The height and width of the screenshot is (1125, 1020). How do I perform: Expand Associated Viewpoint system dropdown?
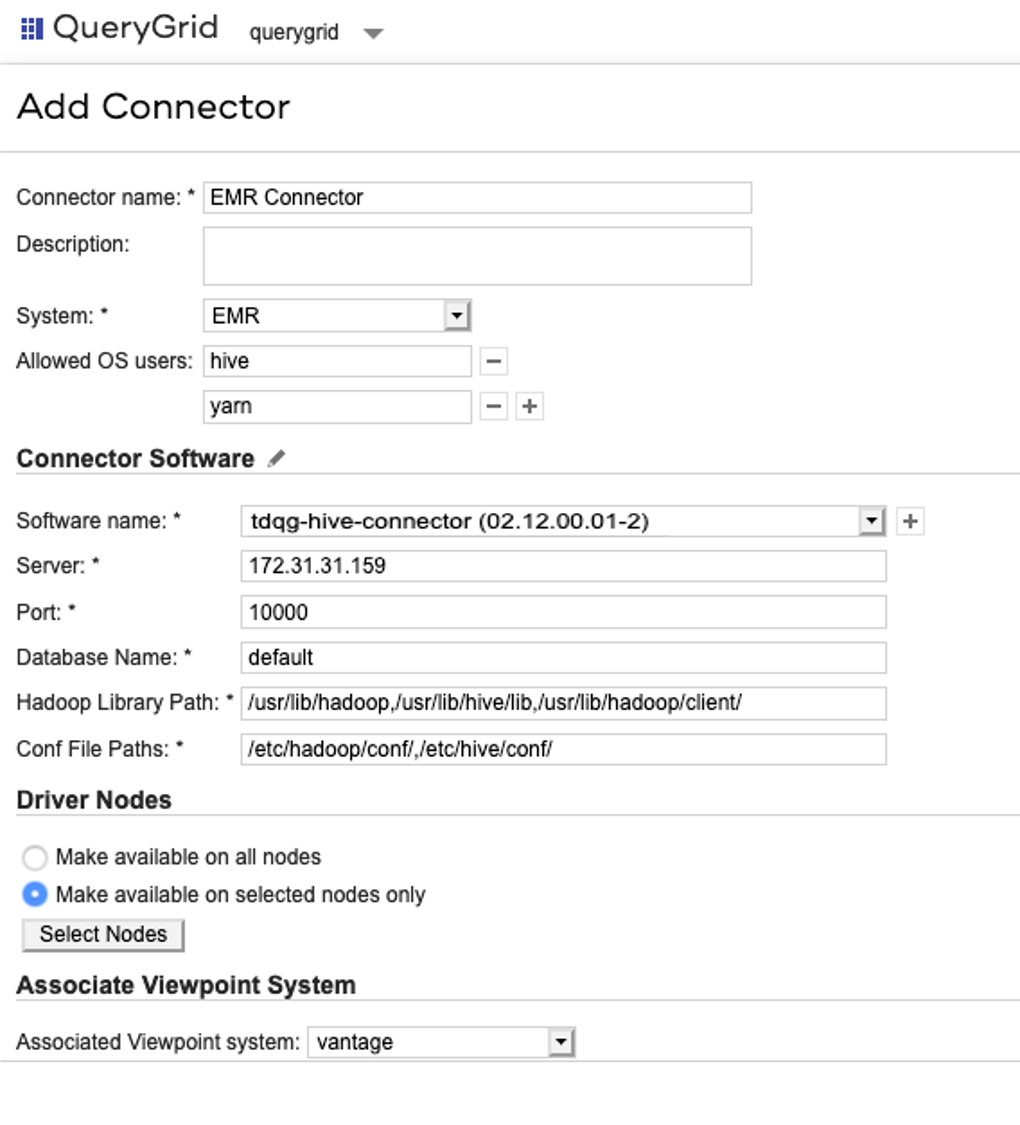pyautogui.click(x=561, y=1043)
